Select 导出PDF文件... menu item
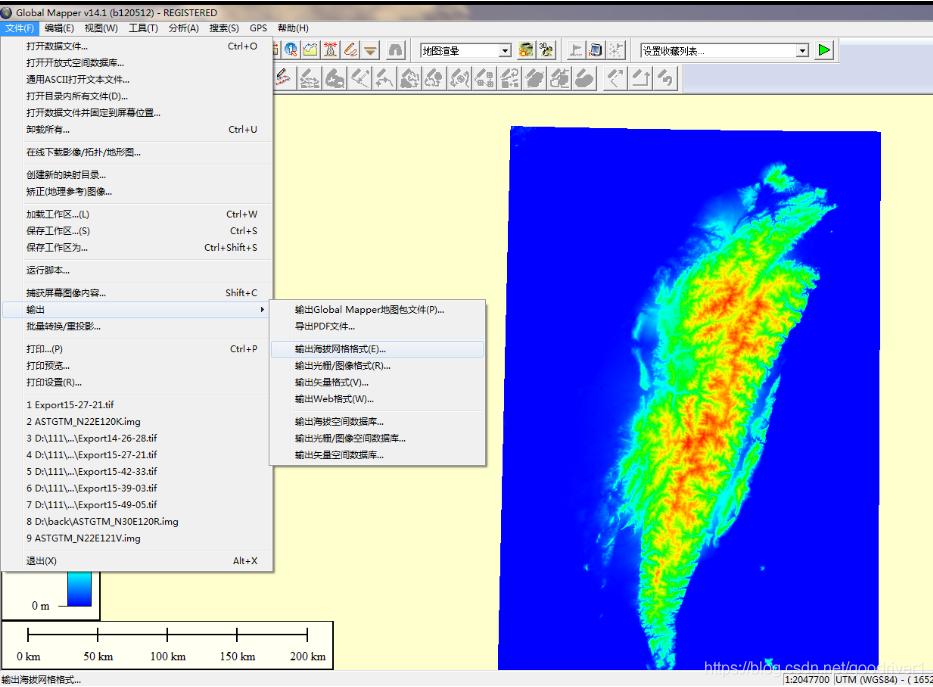 (325, 326)
